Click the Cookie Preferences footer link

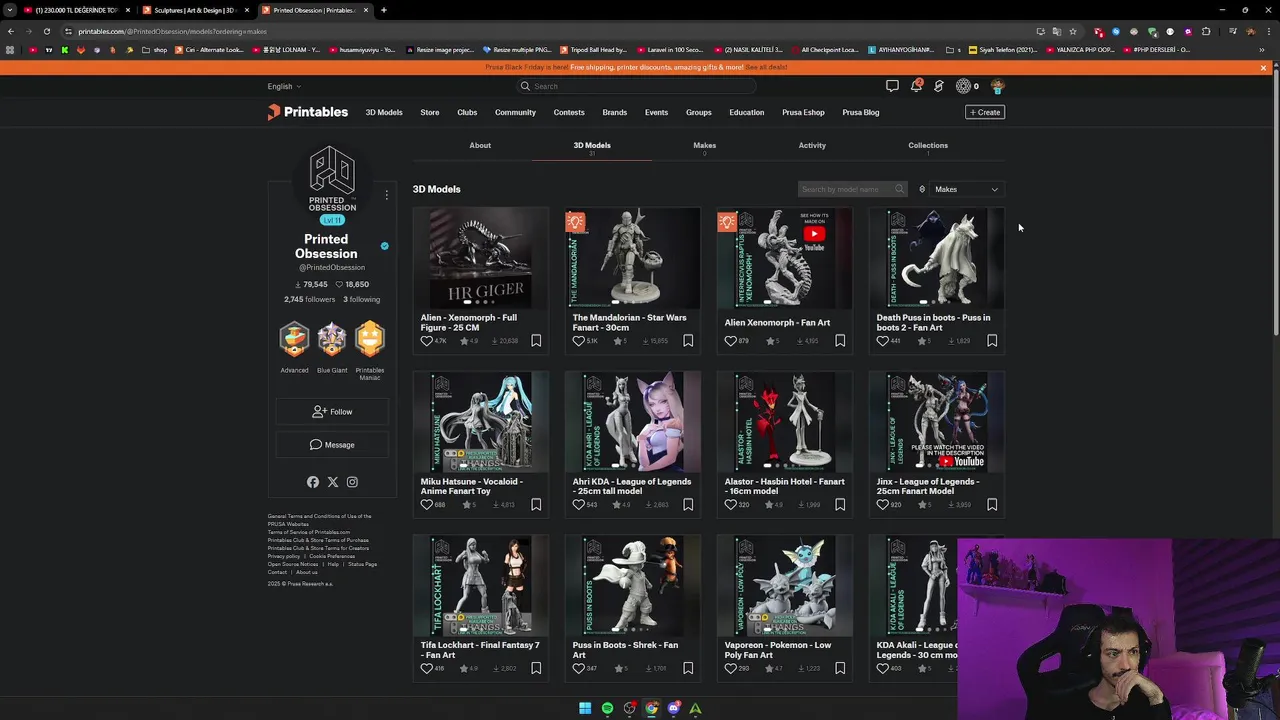pos(332,556)
